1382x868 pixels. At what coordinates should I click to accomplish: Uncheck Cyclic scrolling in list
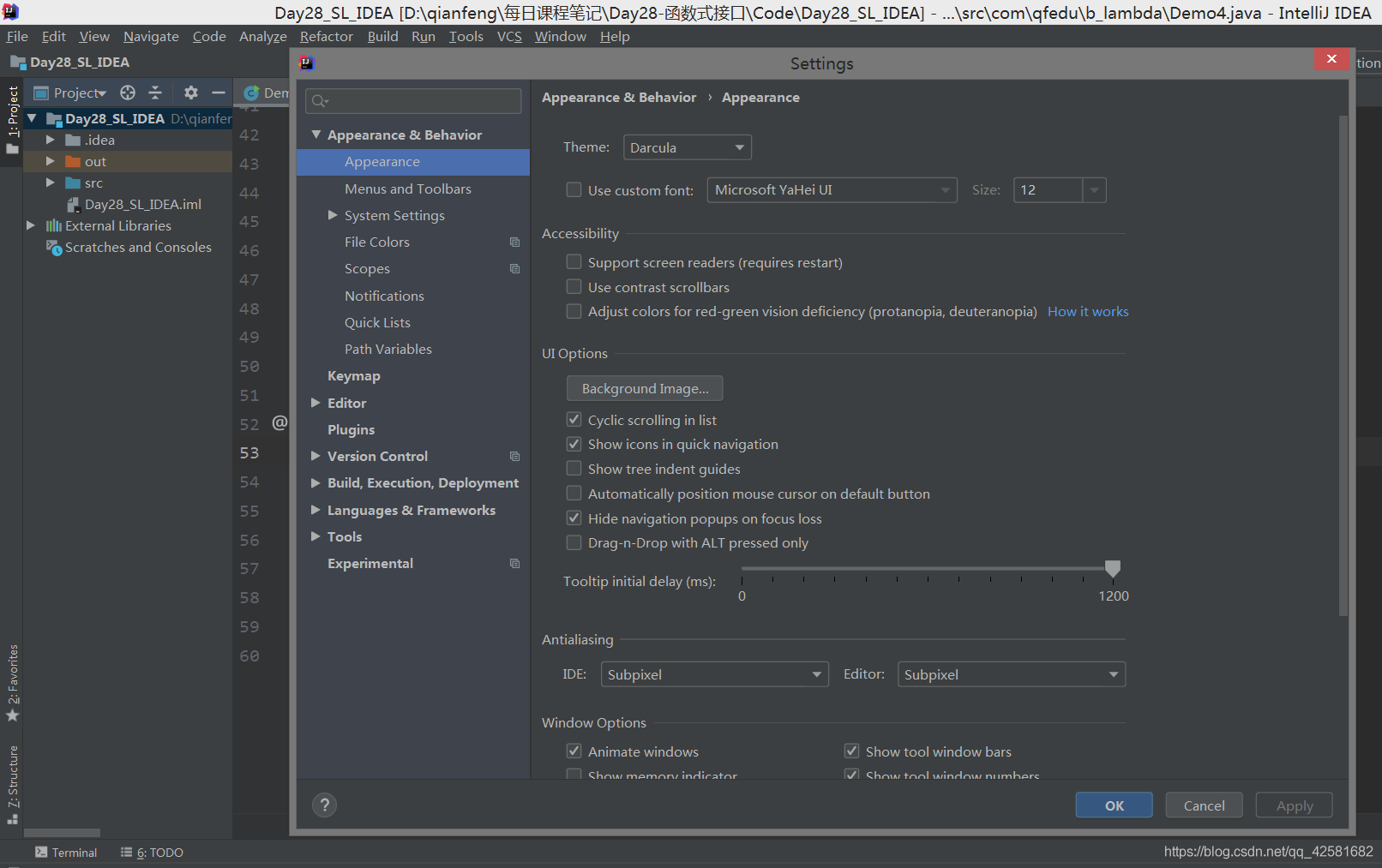point(574,420)
